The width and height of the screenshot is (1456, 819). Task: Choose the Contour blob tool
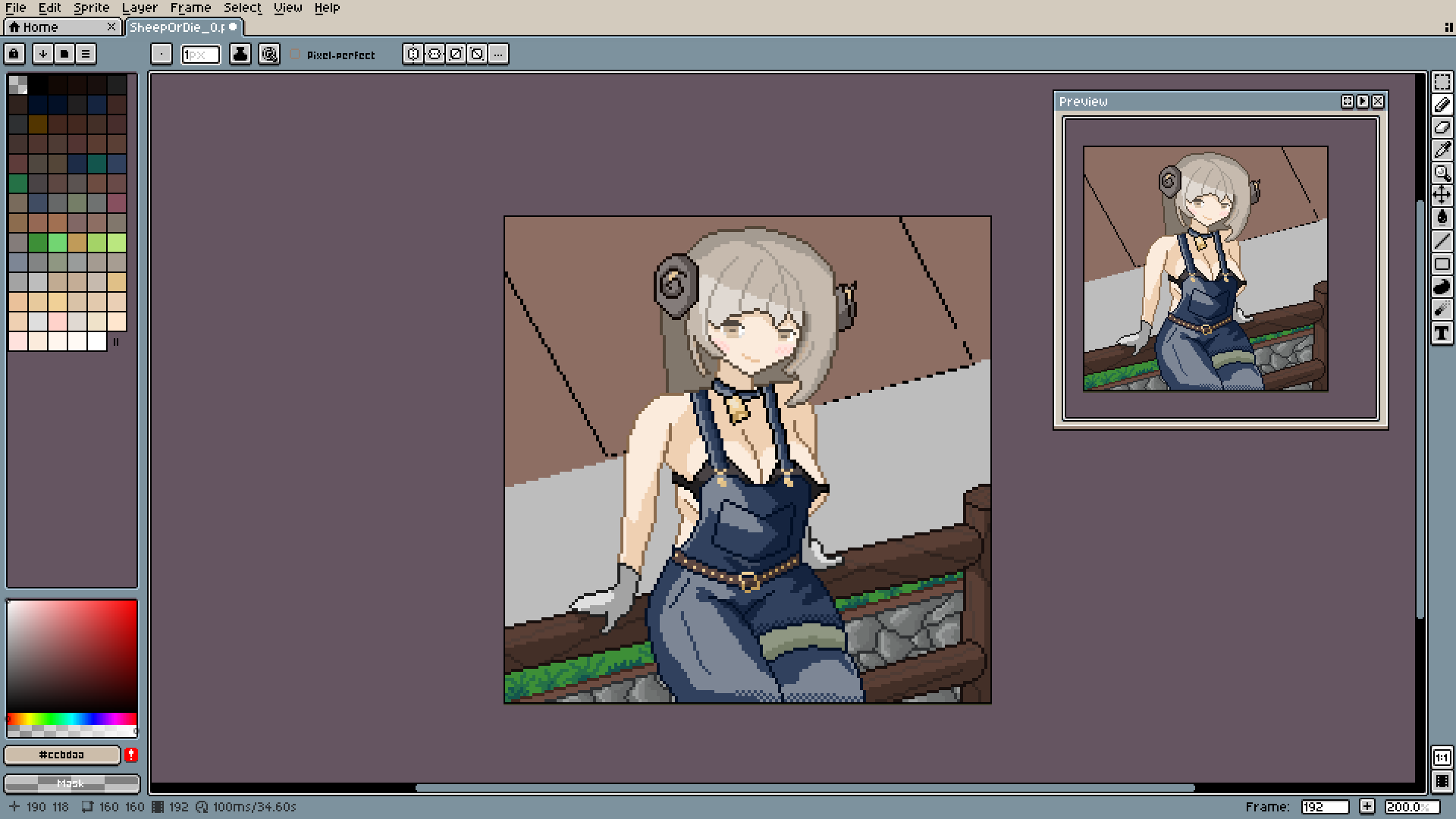coord(1442,287)
